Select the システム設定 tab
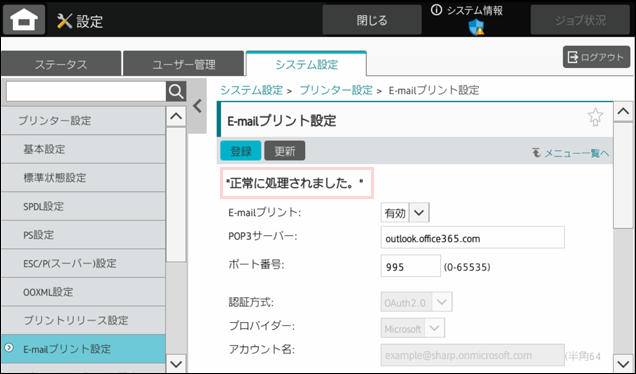636x374 pixels. pos(306,64)
